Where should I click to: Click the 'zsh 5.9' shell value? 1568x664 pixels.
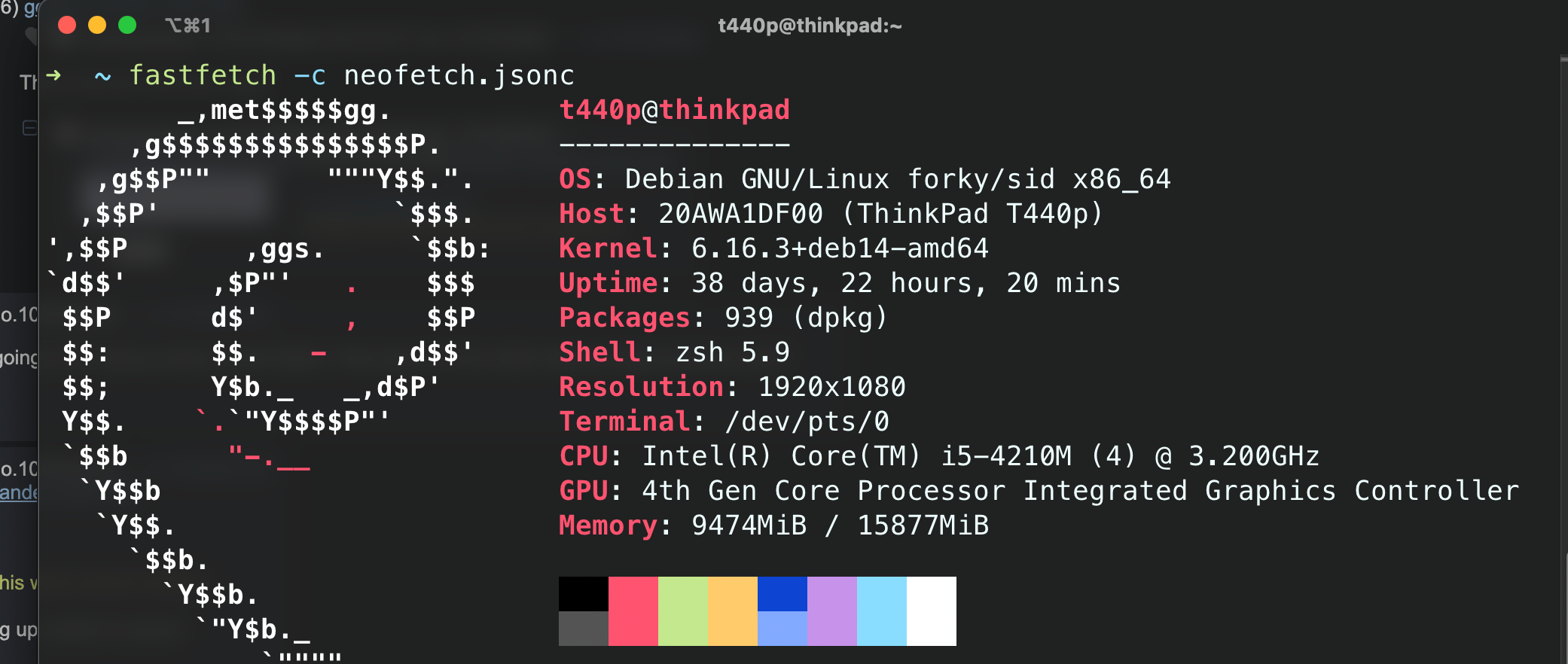[x=732, y=352]
